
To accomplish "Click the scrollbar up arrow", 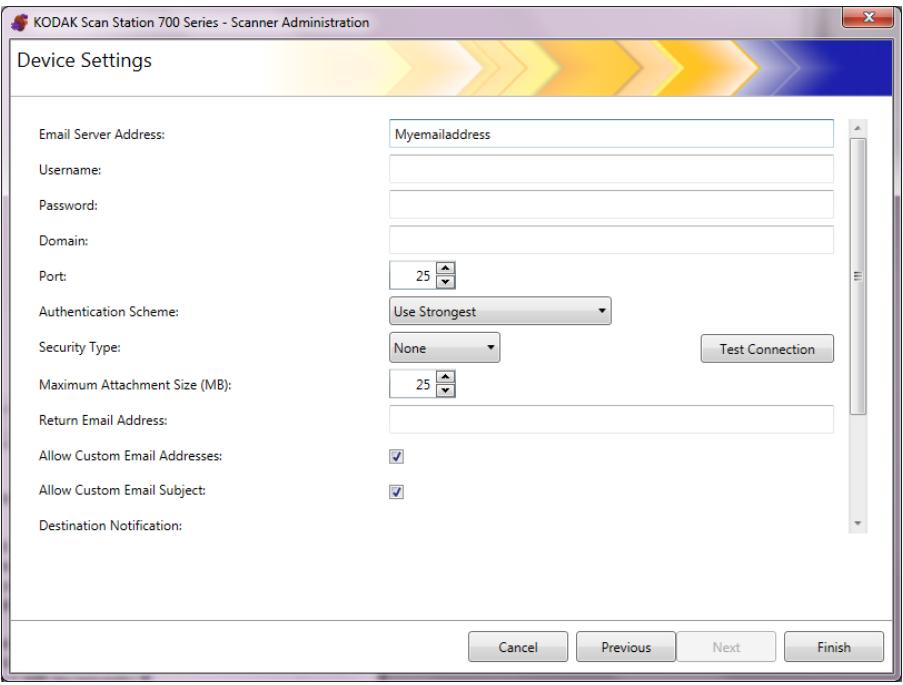I will (858, 128).
